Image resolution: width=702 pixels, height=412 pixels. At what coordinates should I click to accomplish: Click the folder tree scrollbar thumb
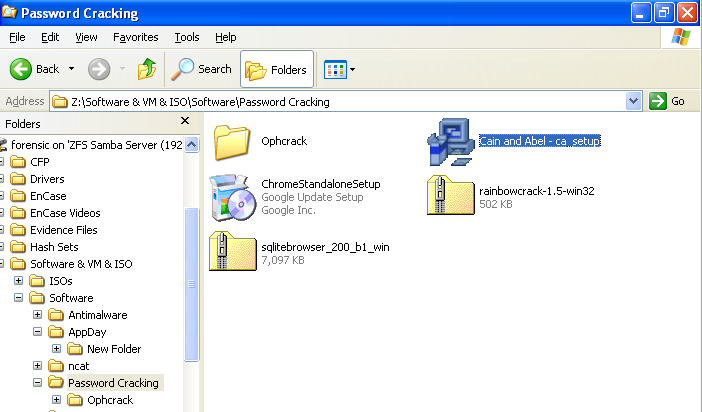pyautogui.click(x=192, y=284)
